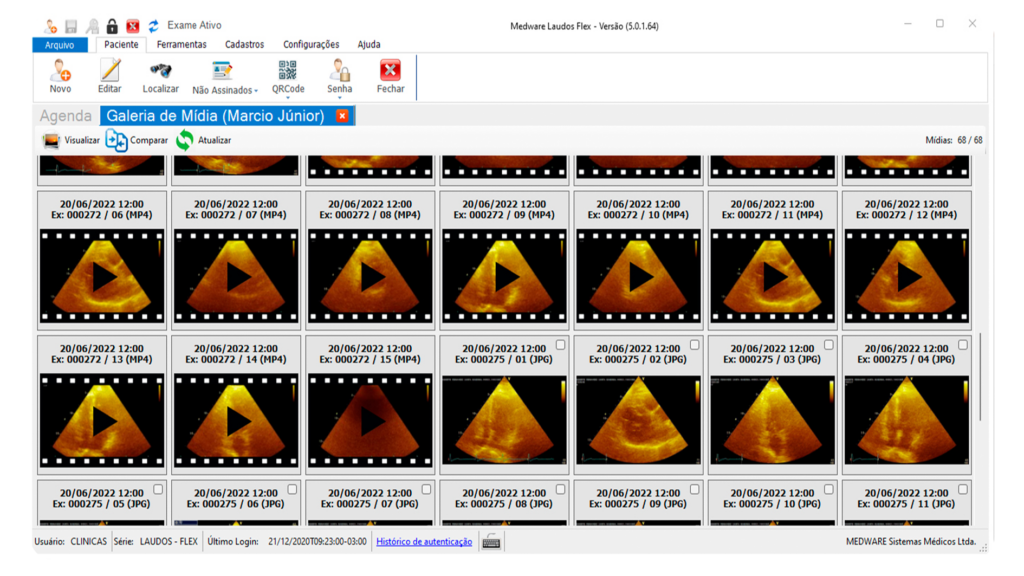Open the Arquivo menu
Image resolution: width=1024 pixels, height=576 pixels.
click(x=59, y=45)
